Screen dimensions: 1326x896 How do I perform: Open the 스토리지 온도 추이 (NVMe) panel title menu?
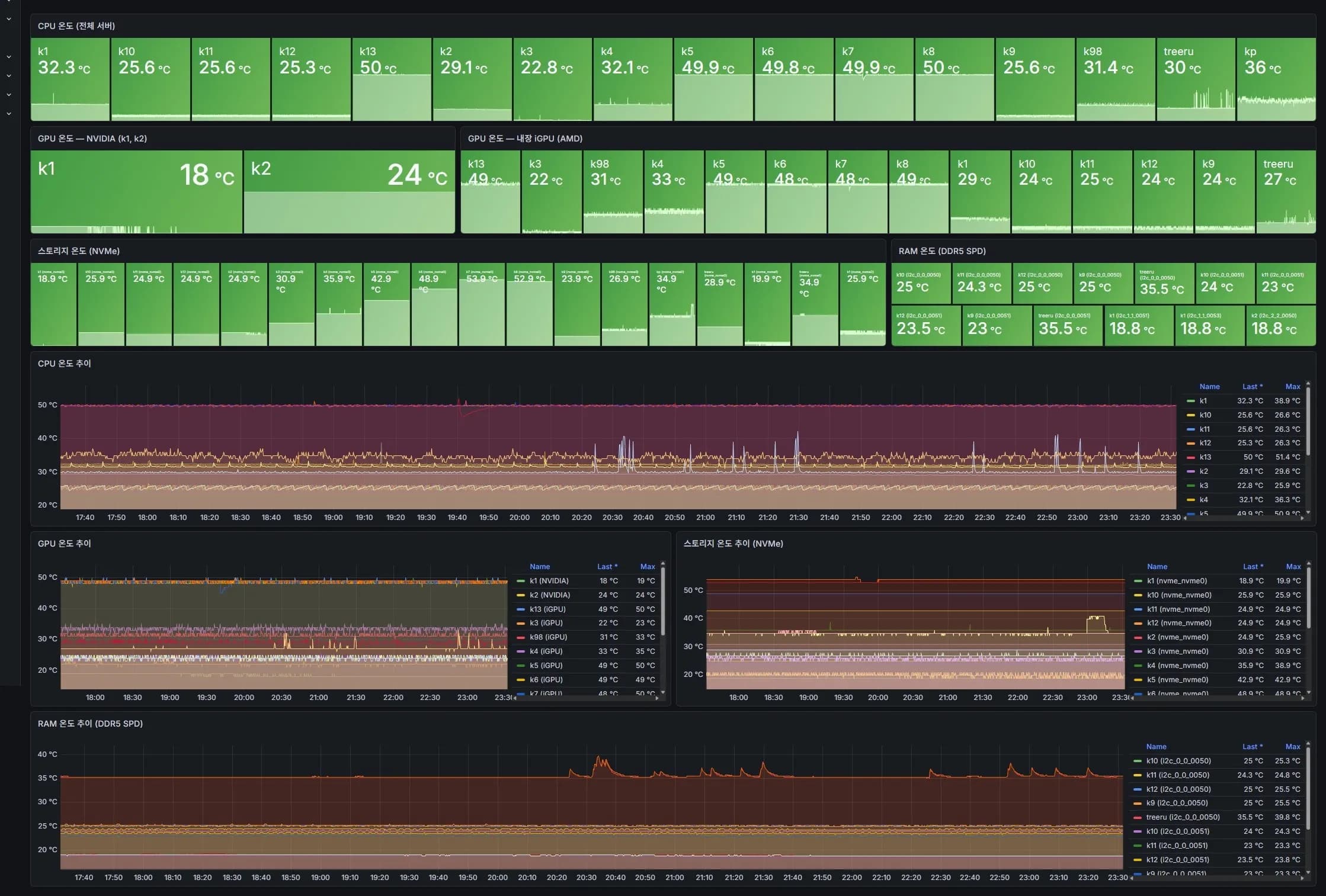click(x=732, y=543)
